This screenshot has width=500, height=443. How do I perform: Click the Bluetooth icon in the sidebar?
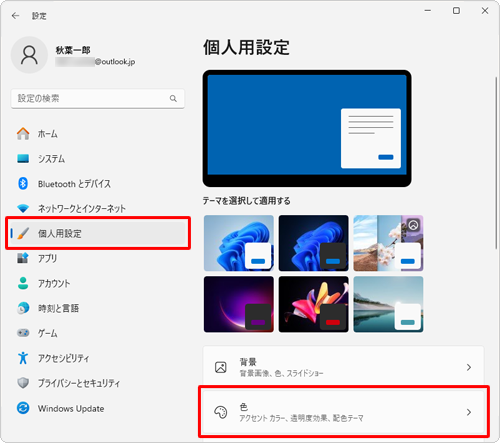23,183
